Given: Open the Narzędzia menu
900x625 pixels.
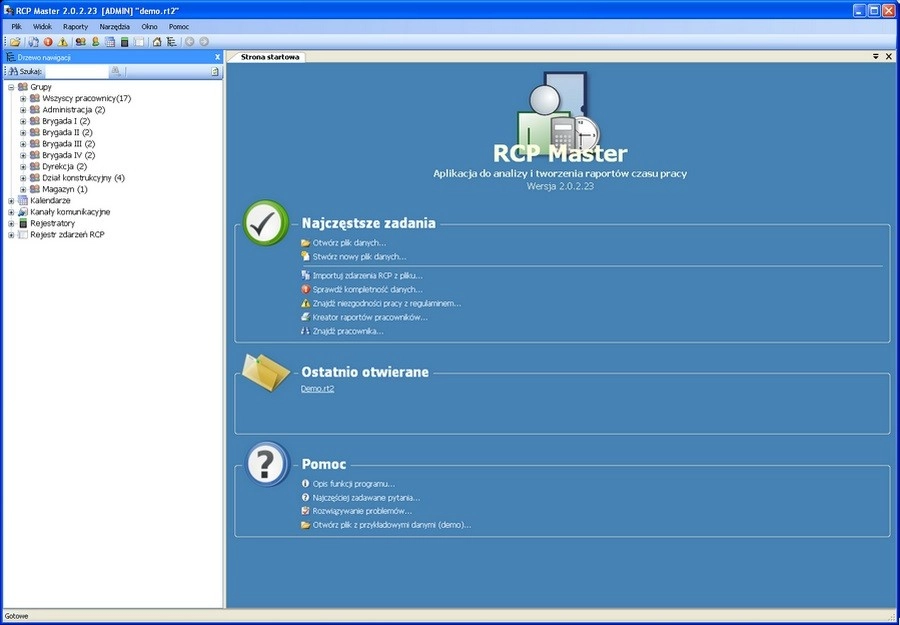Looking at the screenshot, I should pyautogui.click(x=115, y=26).
